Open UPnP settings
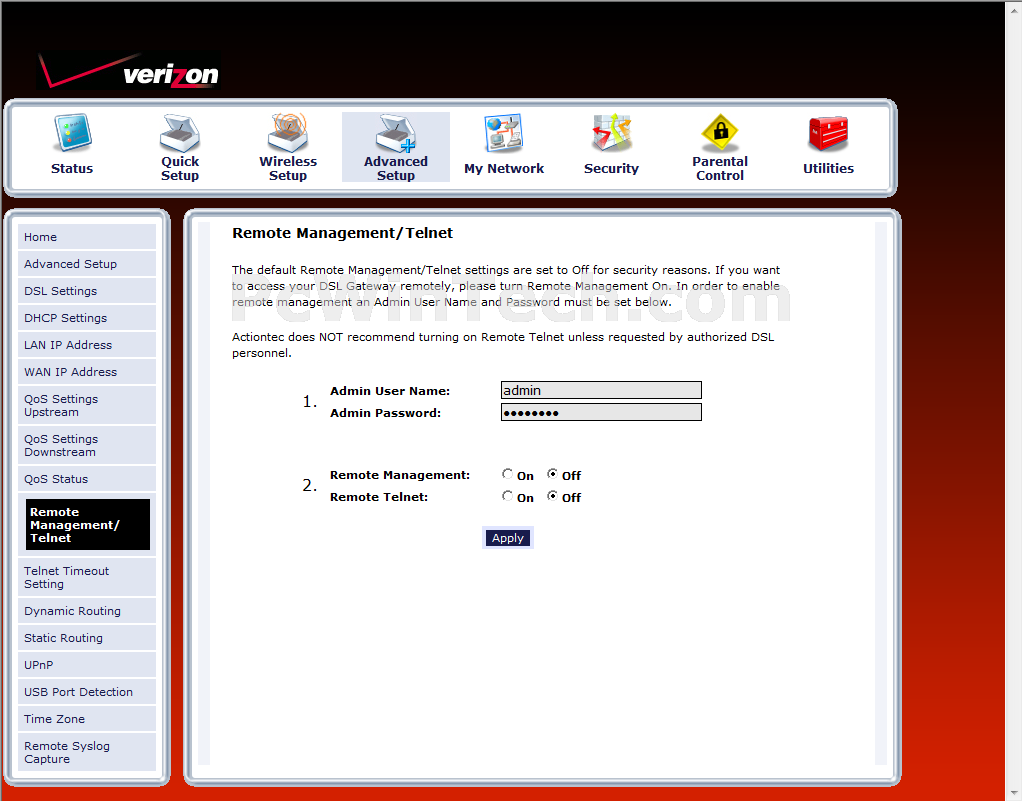This screenshot has width=1022, height=801. point(87,665)
